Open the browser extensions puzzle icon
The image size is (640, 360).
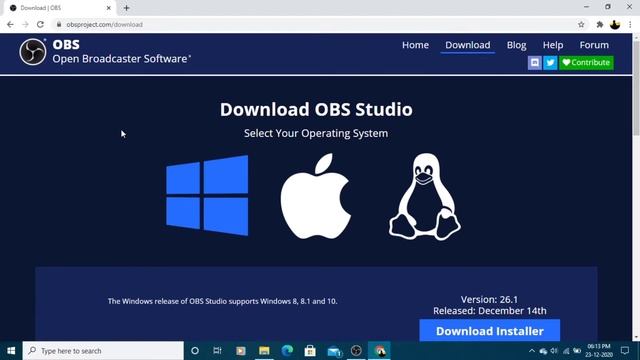pos(600,24)
